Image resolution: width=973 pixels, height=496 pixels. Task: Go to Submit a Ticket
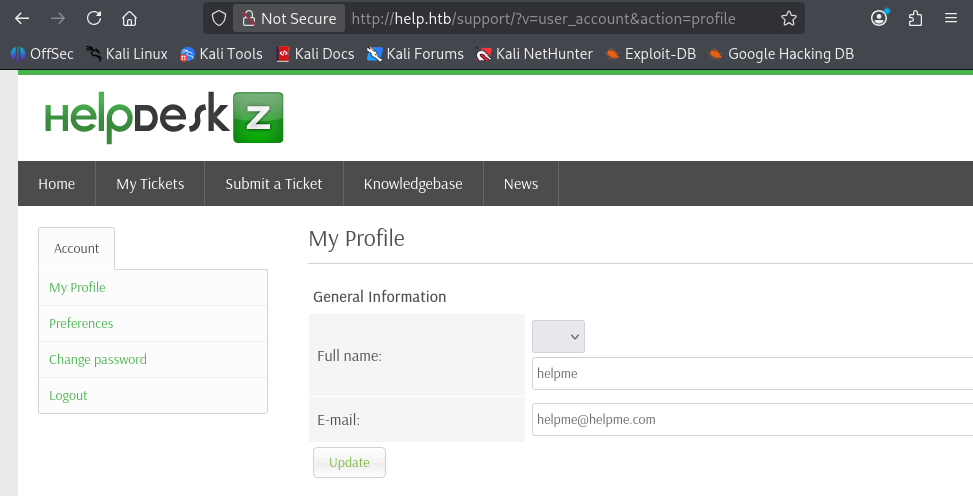[274, 184]
